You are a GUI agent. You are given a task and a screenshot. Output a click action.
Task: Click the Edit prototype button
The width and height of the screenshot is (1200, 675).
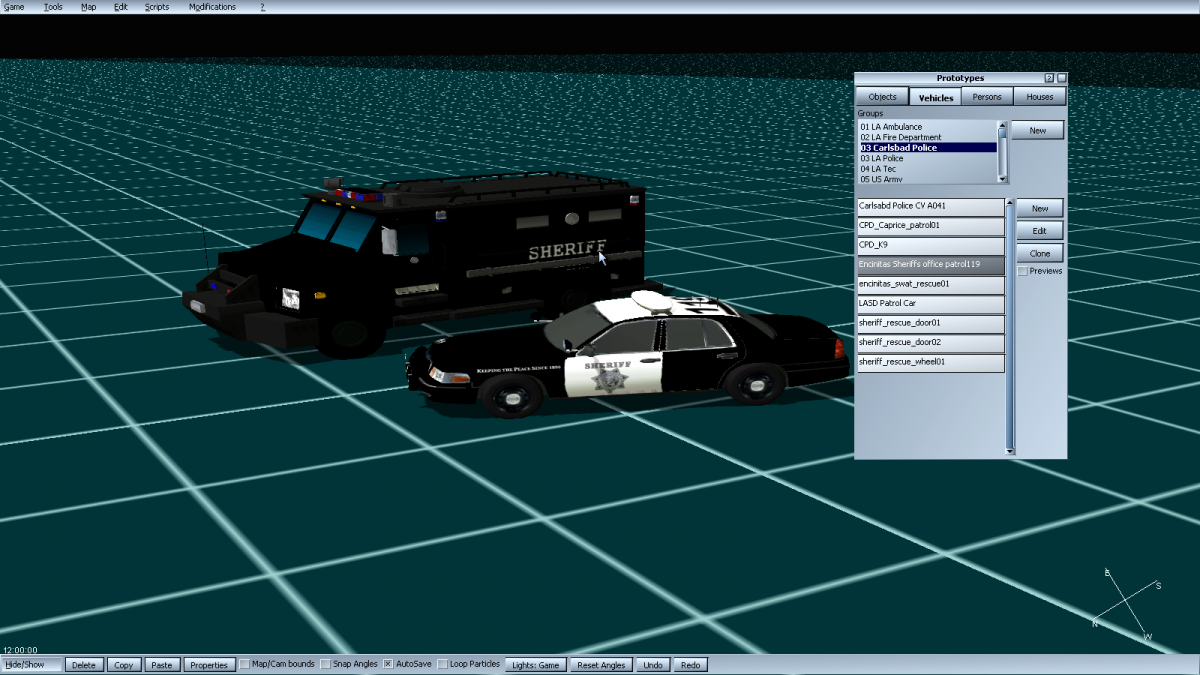[1040, 231]
